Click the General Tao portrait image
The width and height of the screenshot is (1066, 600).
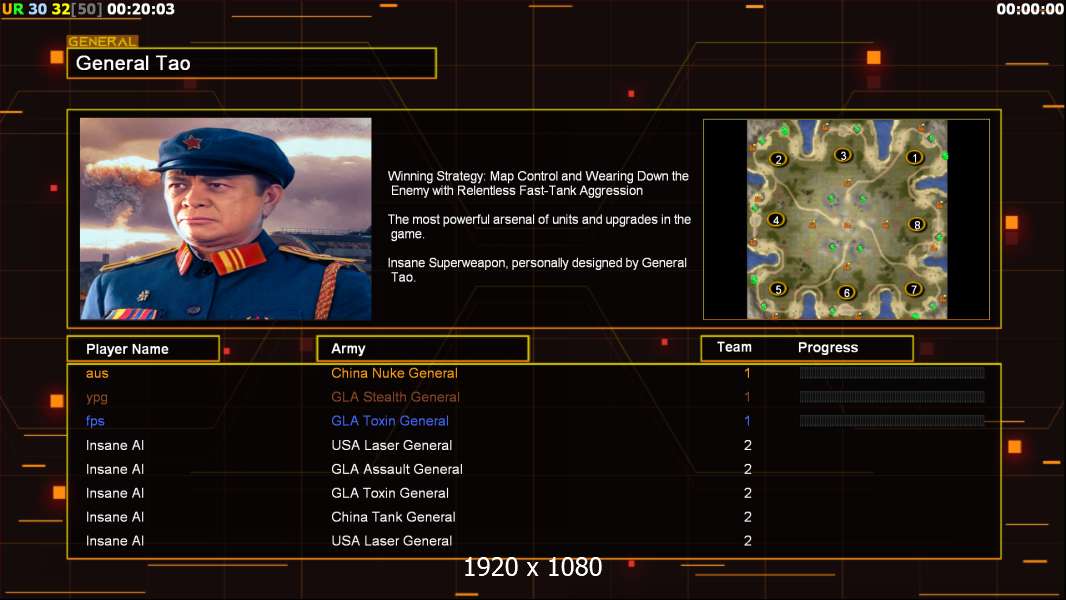coord(226,219)
